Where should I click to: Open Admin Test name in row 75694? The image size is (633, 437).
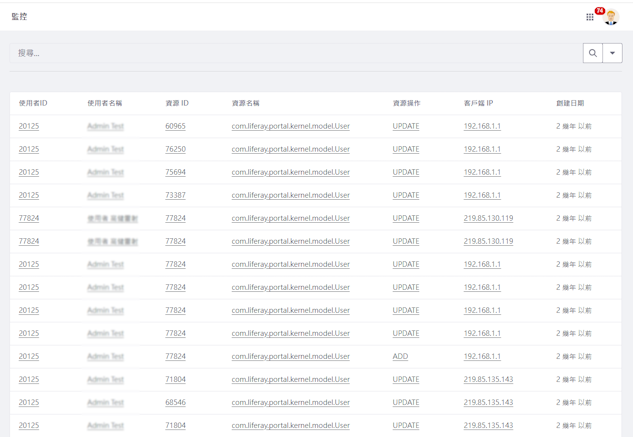click(105, 172)
